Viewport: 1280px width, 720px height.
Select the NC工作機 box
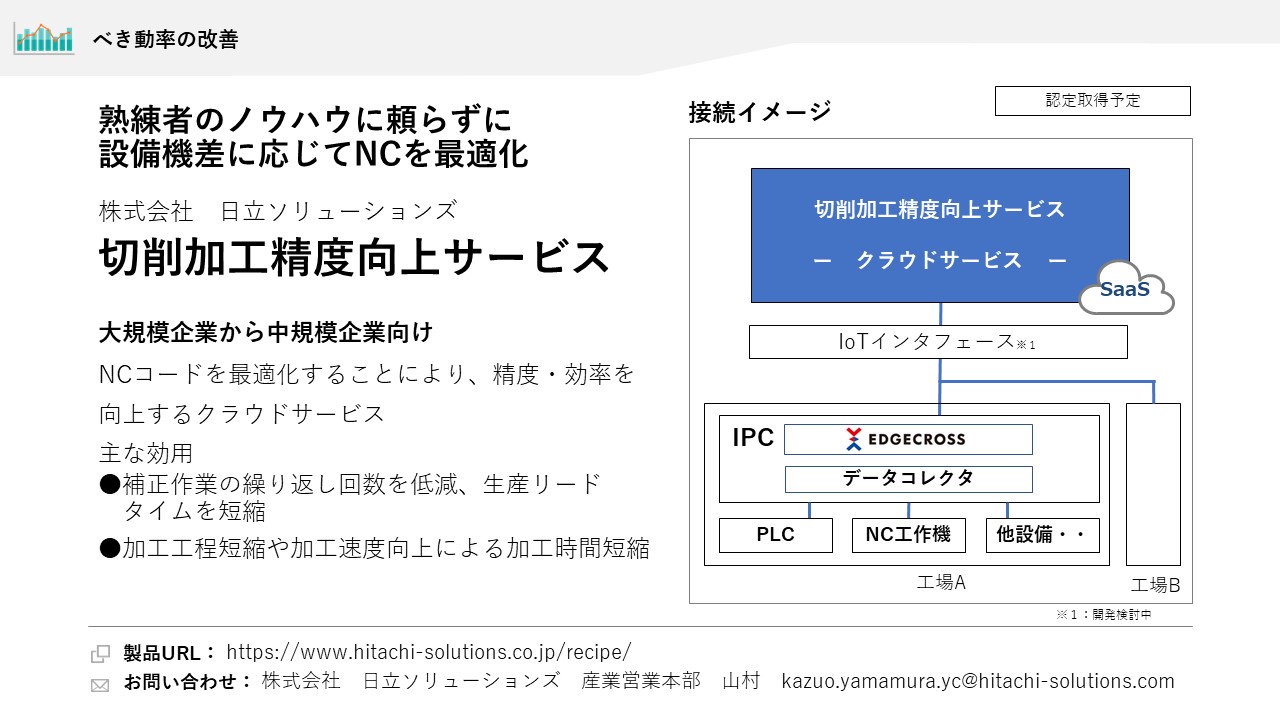(x=908, y=535)
